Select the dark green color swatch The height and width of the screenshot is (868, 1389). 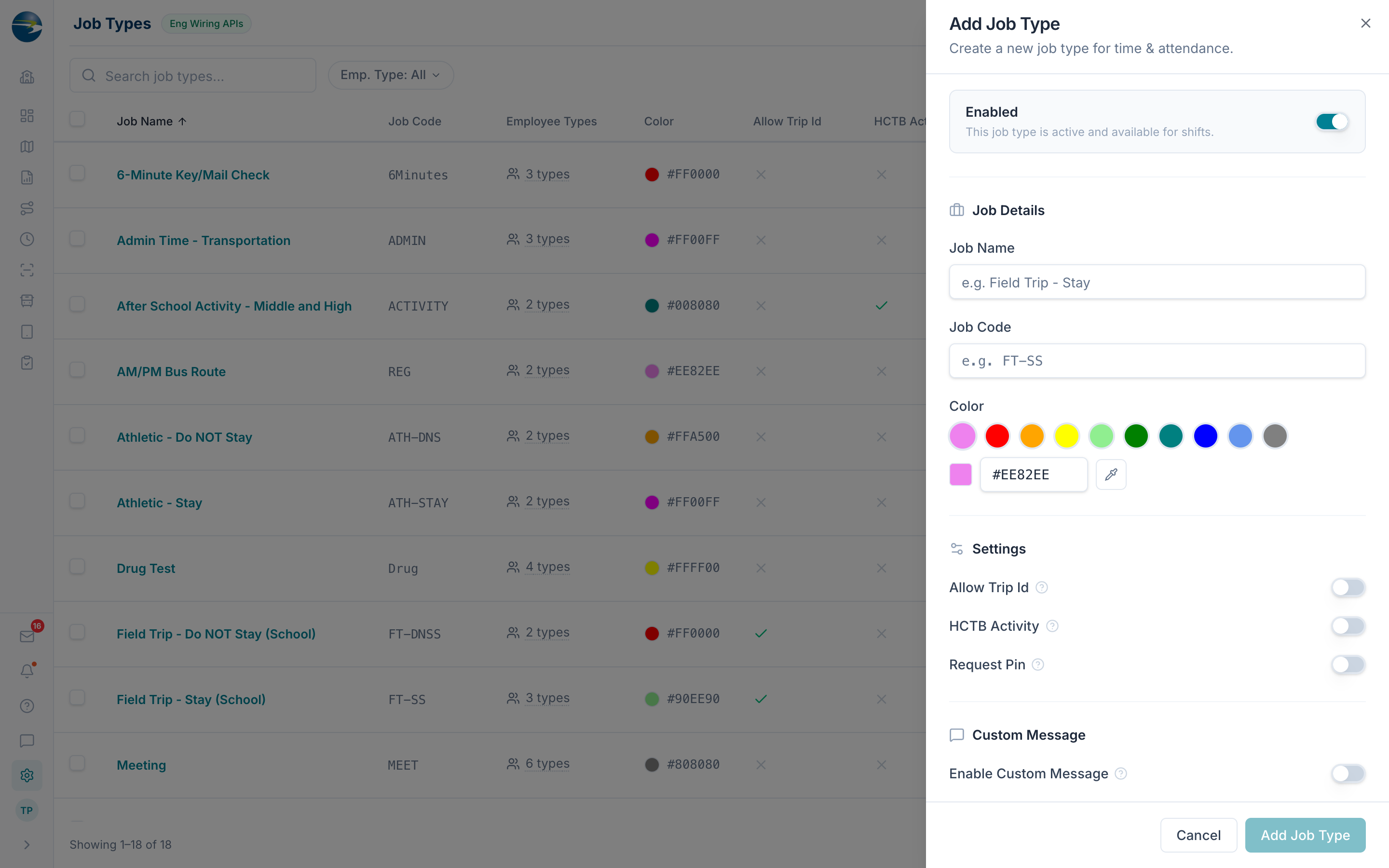(x=1136, y=436)
